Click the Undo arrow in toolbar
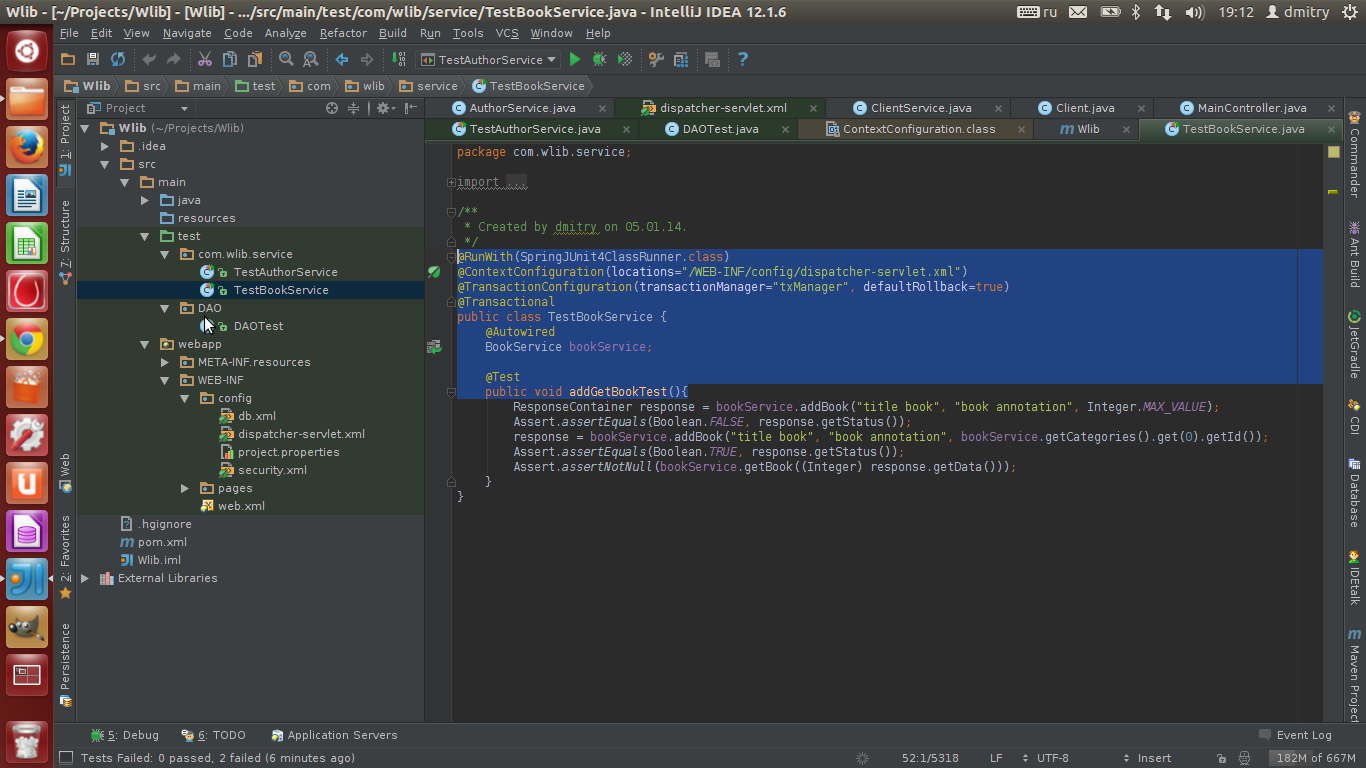Viewport: 1366px width, 768px height. 149,60
